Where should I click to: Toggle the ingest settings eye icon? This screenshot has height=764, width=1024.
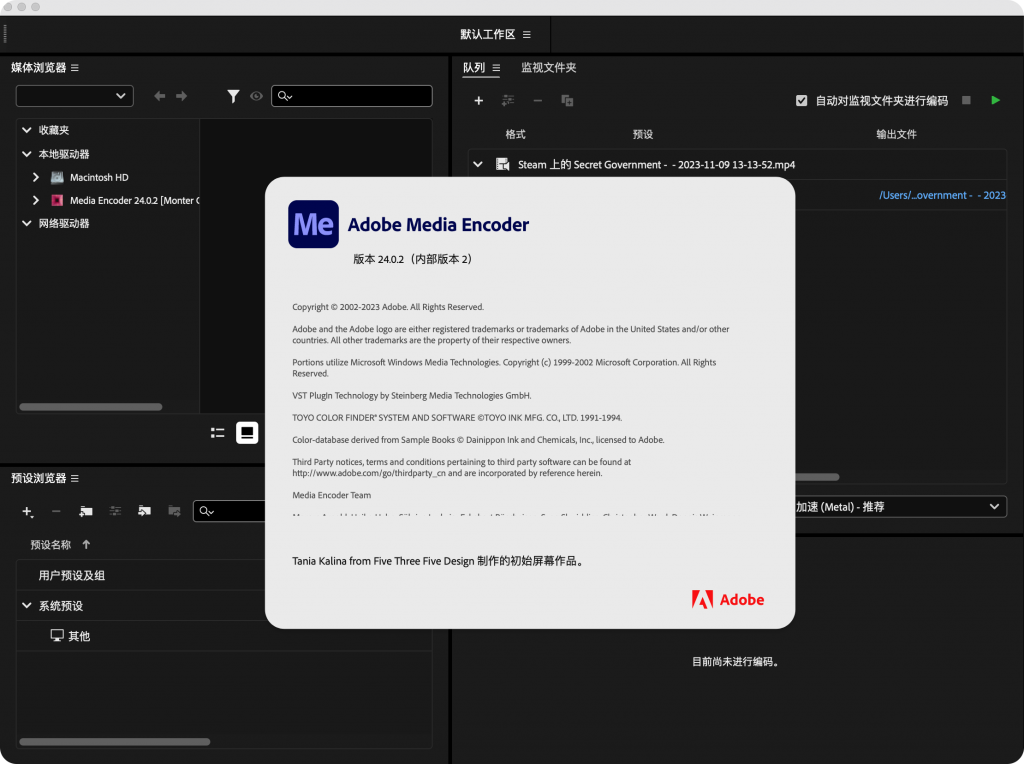257,96
